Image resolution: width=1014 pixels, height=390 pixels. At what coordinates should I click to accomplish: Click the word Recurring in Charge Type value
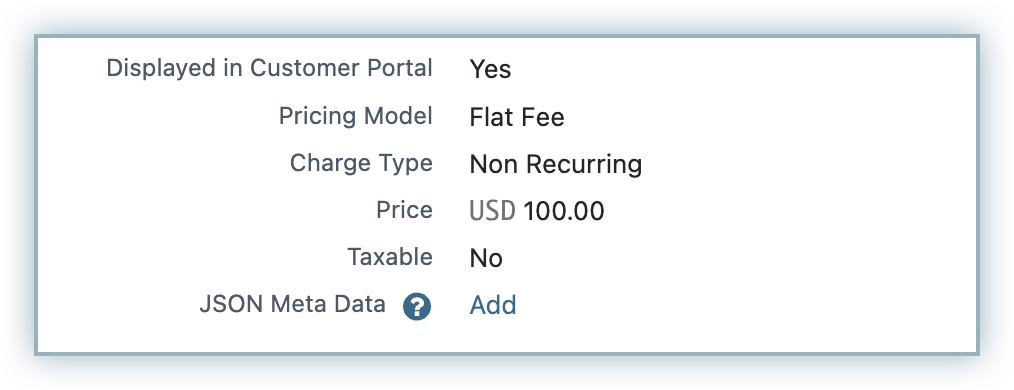click(583, 164)
